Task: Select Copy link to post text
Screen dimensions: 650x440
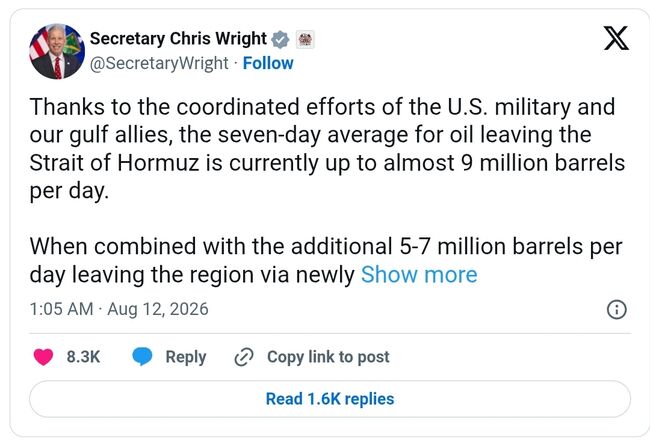Action: [328, 357]
